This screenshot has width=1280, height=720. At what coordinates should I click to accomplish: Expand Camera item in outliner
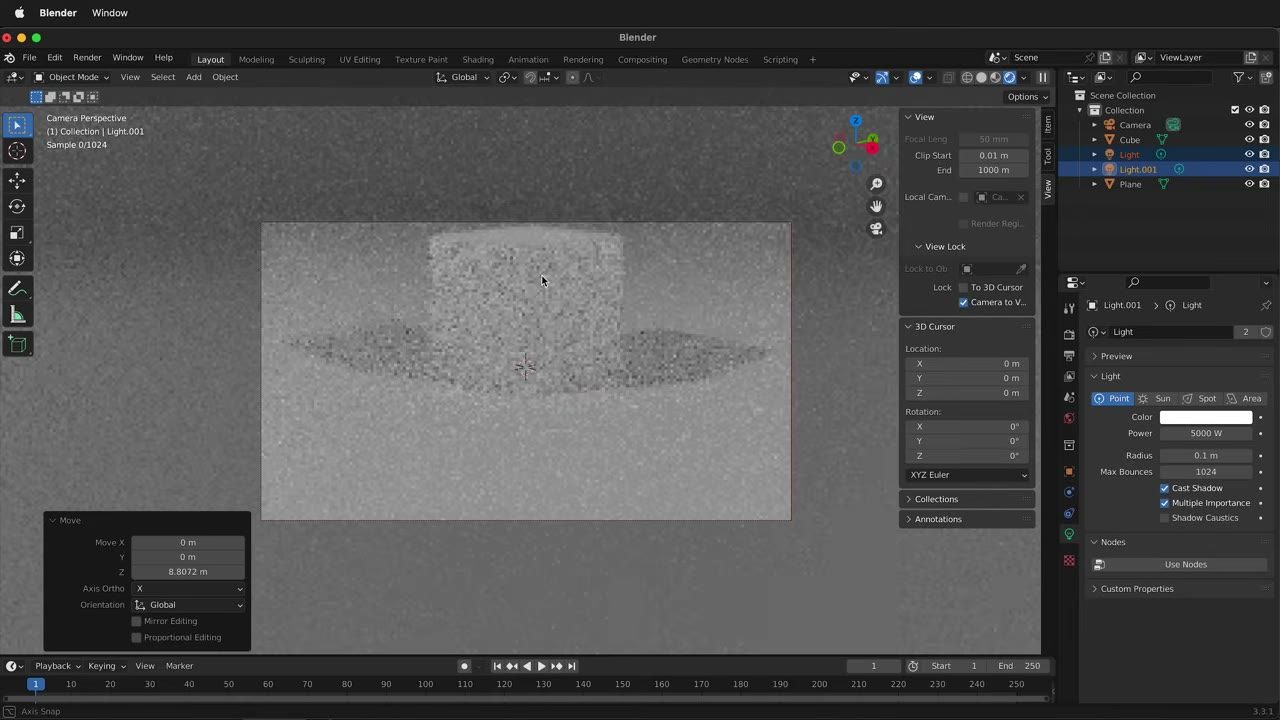(x=1094, y=125)
